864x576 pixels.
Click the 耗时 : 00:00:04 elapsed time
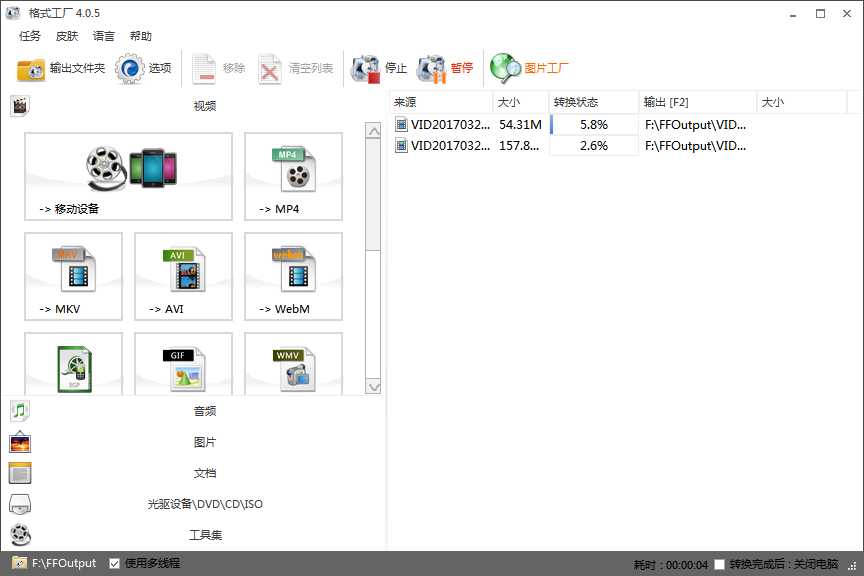[671, 564]
